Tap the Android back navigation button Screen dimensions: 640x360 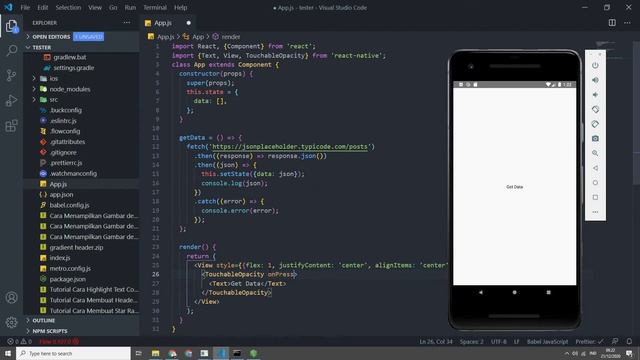[x=480, y=292]
